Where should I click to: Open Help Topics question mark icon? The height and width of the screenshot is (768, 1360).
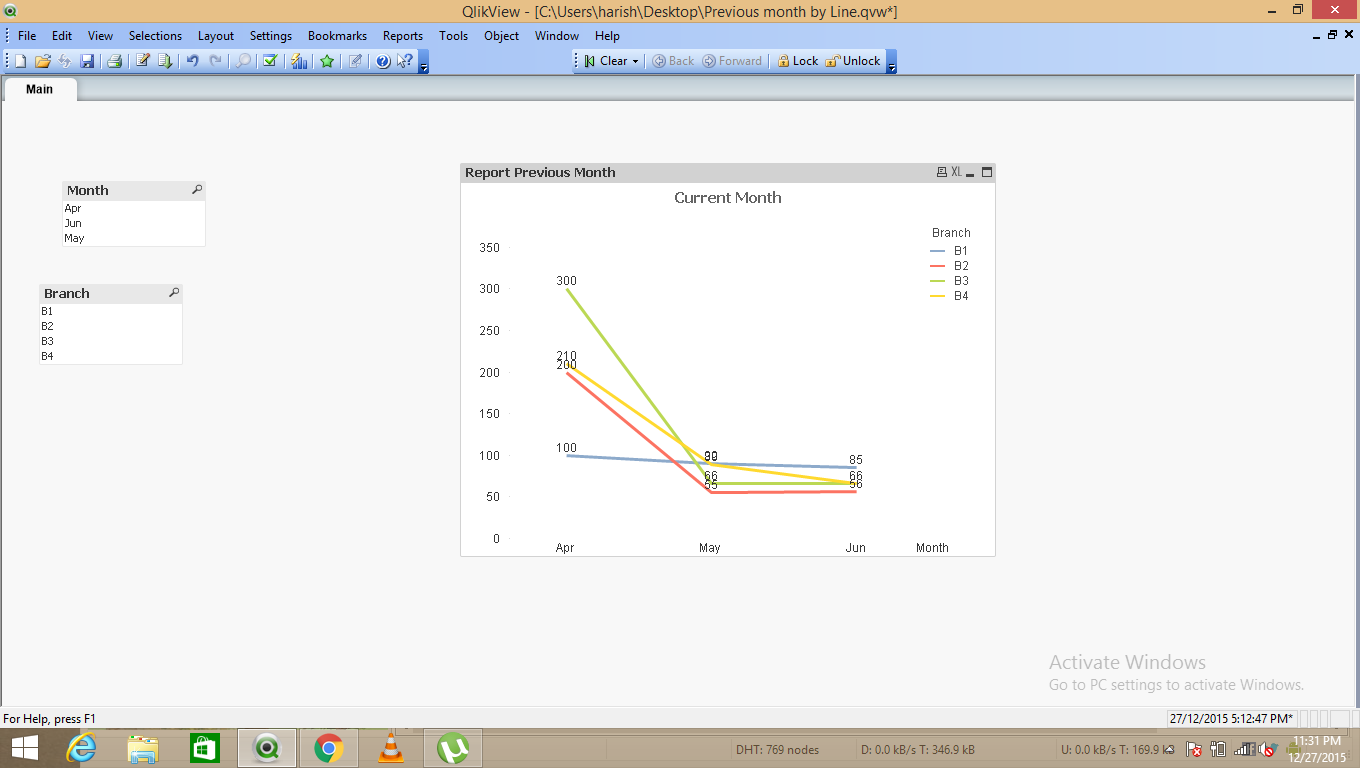(x=382, y=61)
